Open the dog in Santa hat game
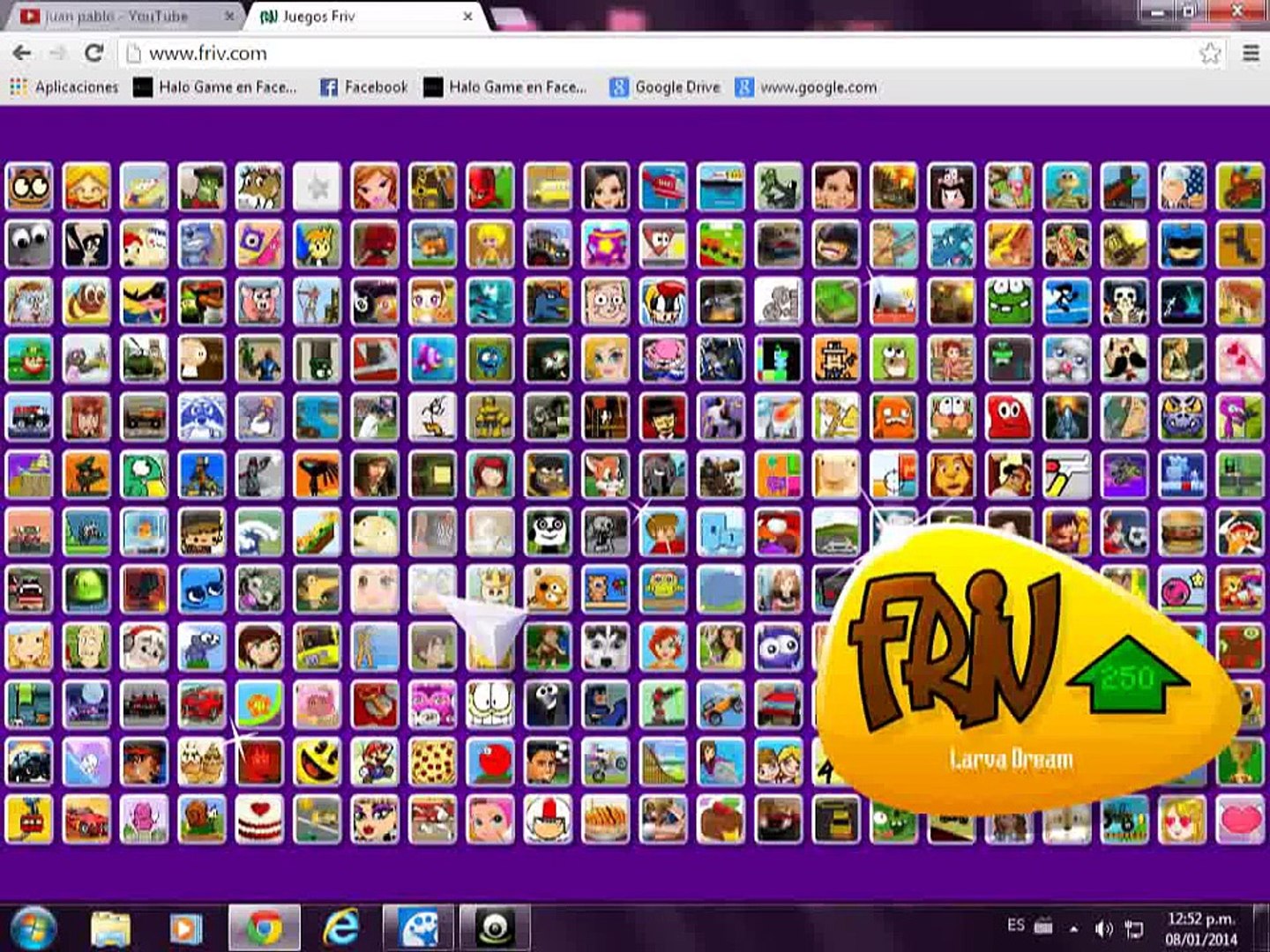This screenshot has height=952, width=1270. click(145, 647)
